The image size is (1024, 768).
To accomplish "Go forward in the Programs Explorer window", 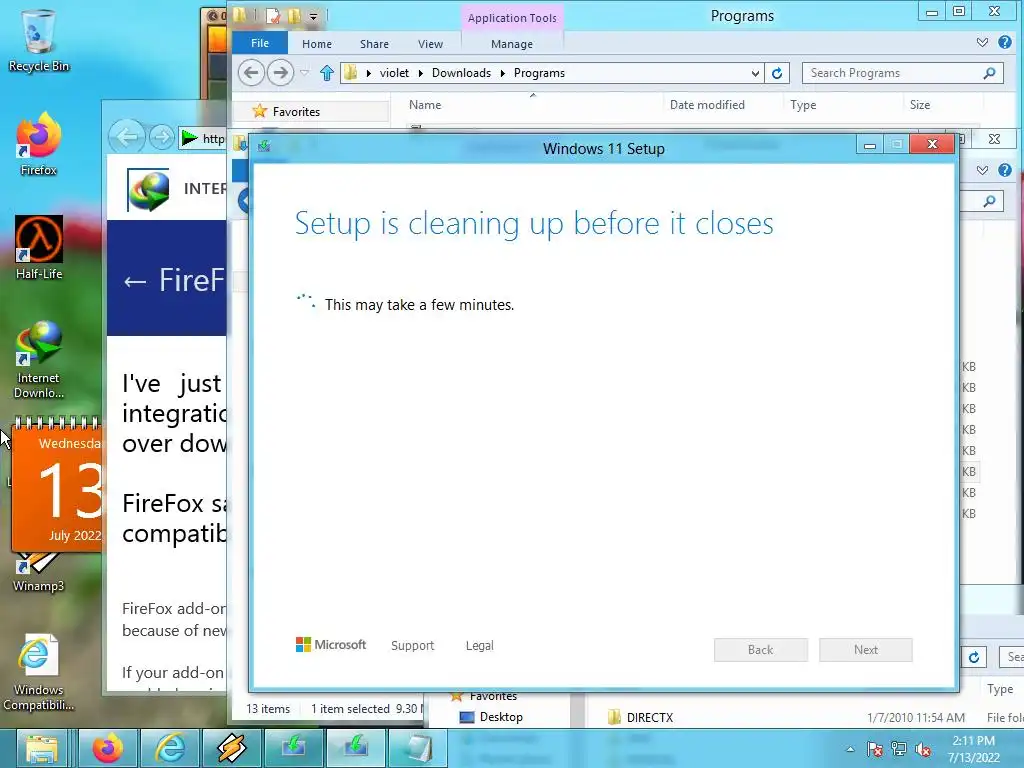I will point(280,72).
